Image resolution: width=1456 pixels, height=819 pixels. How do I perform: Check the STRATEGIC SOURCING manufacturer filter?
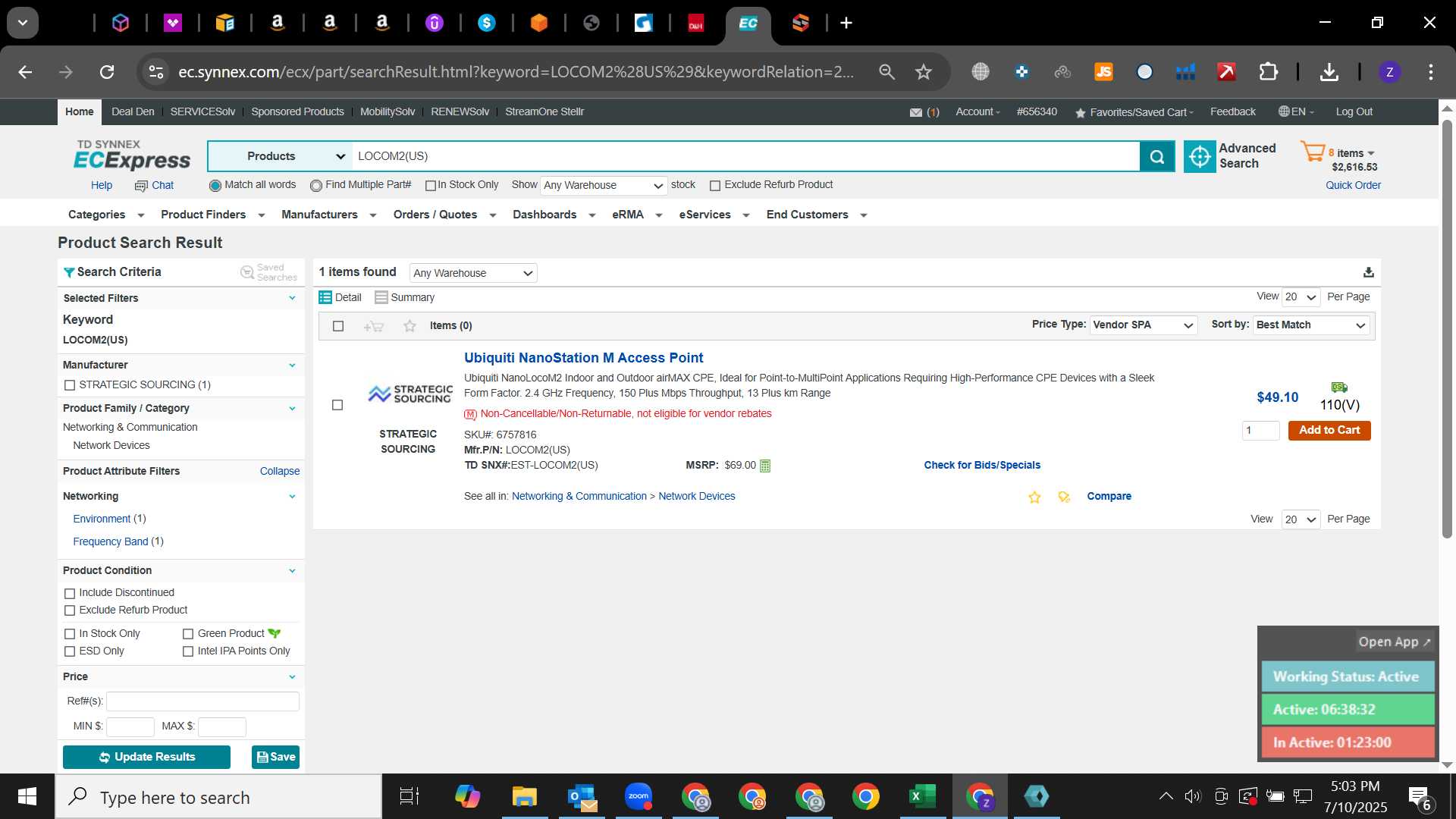click(x=70, y=385)
